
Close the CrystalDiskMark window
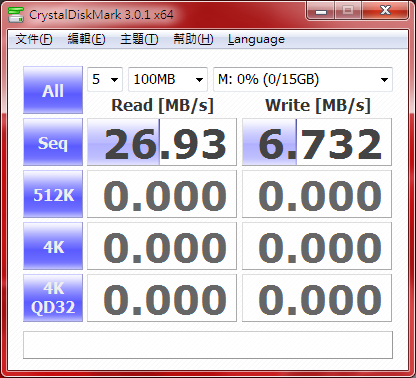[x=385, y=11]
